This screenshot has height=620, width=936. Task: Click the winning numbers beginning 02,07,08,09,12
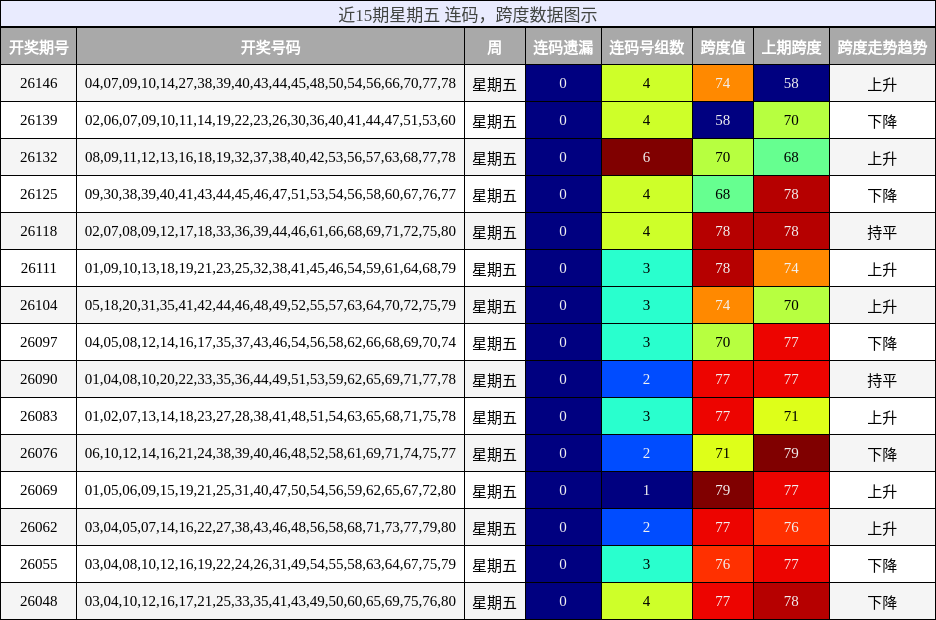[x=270, y=231]
